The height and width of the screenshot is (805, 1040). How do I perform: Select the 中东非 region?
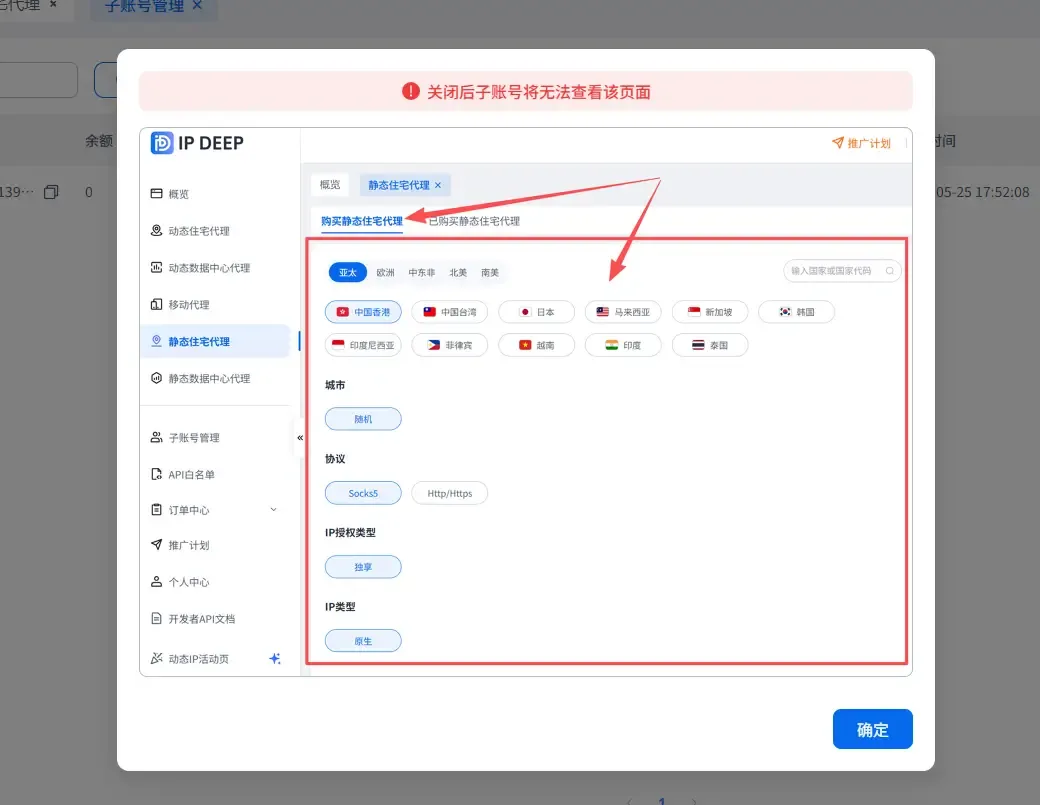pyautogui.click(x=422, y=273)
